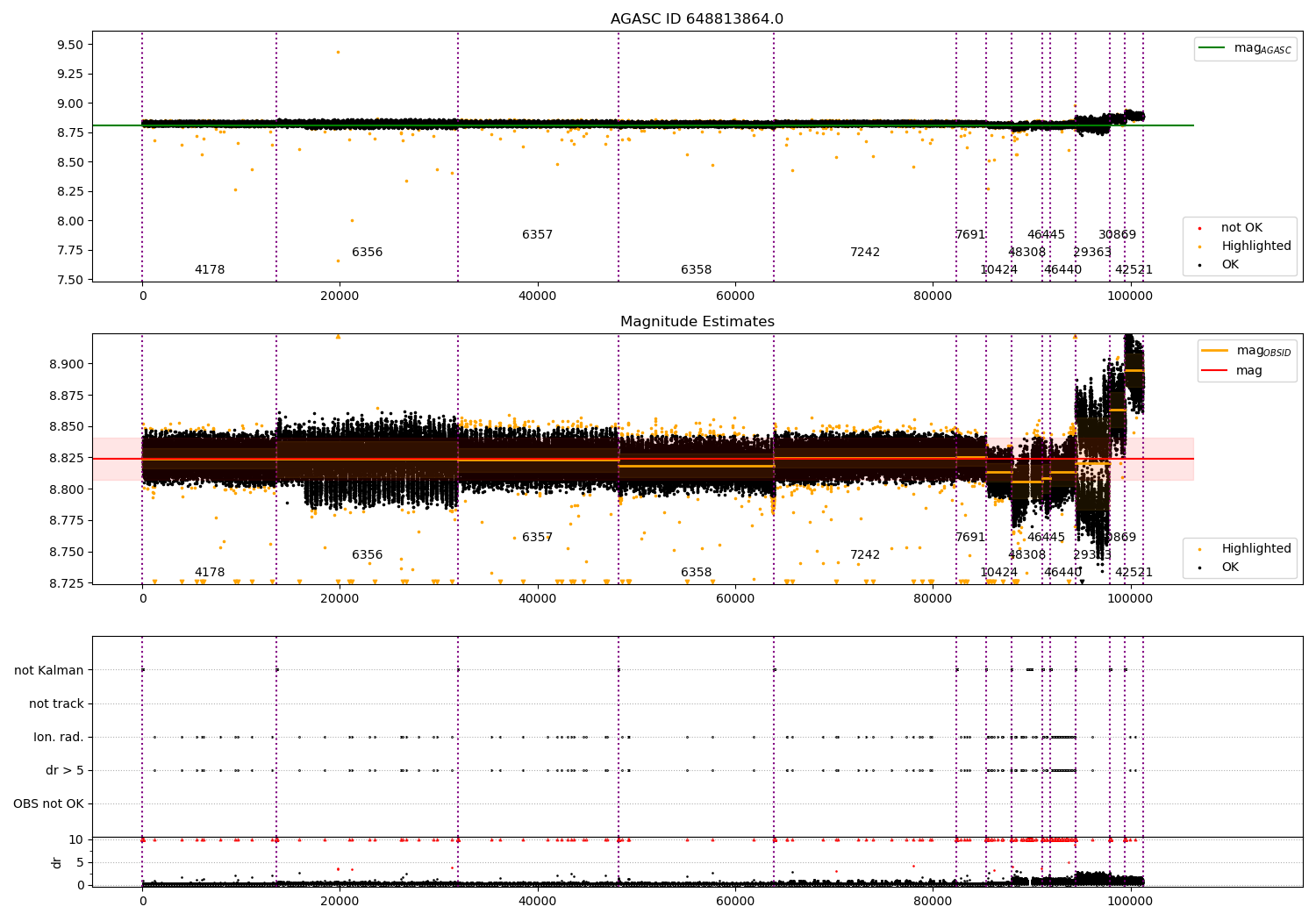
Task: Click obsid label 7691 in the top plot
Action: (970, 235)
